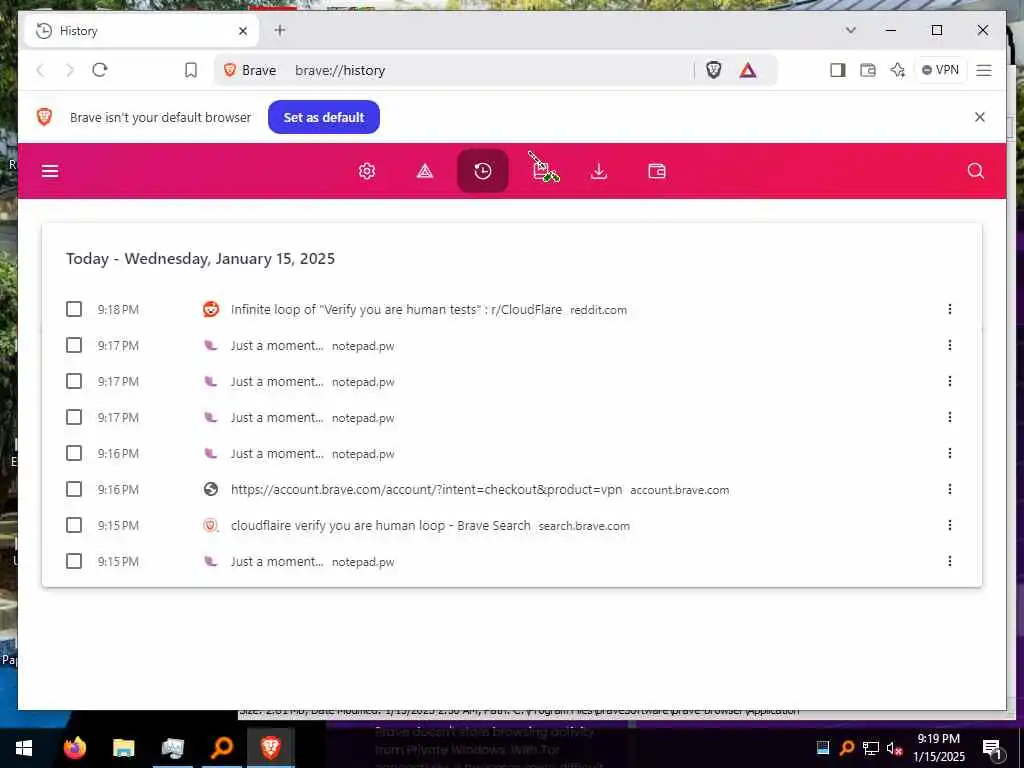Click the Brave Shields lion icon in address bar
Viewport: 1024px width, 768px height.
[714, 70]
